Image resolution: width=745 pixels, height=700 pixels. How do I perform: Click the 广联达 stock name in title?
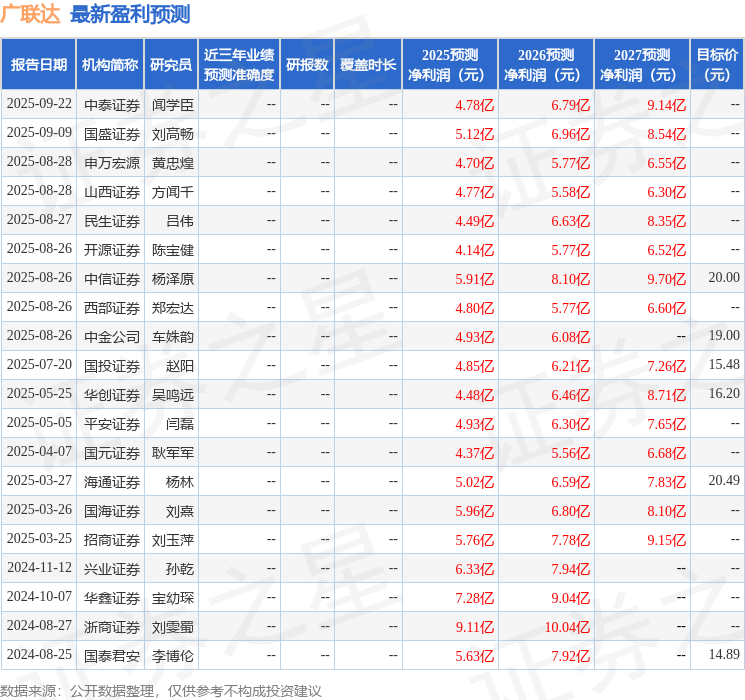[30, 14]
